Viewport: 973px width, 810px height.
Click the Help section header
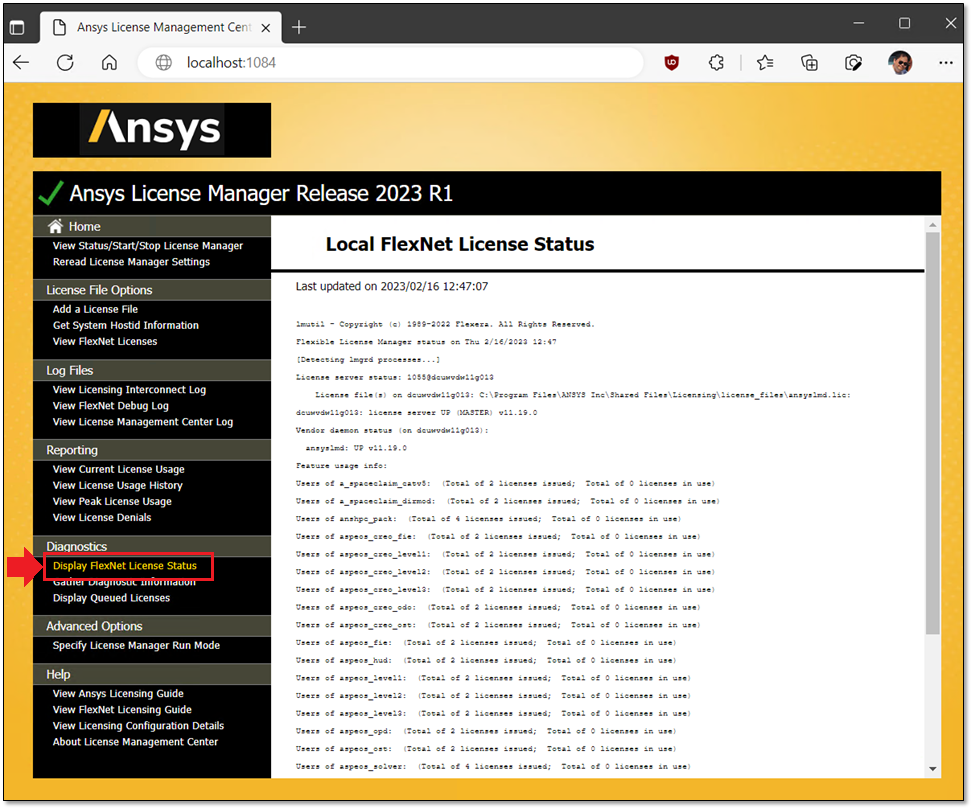pos(152,675)
